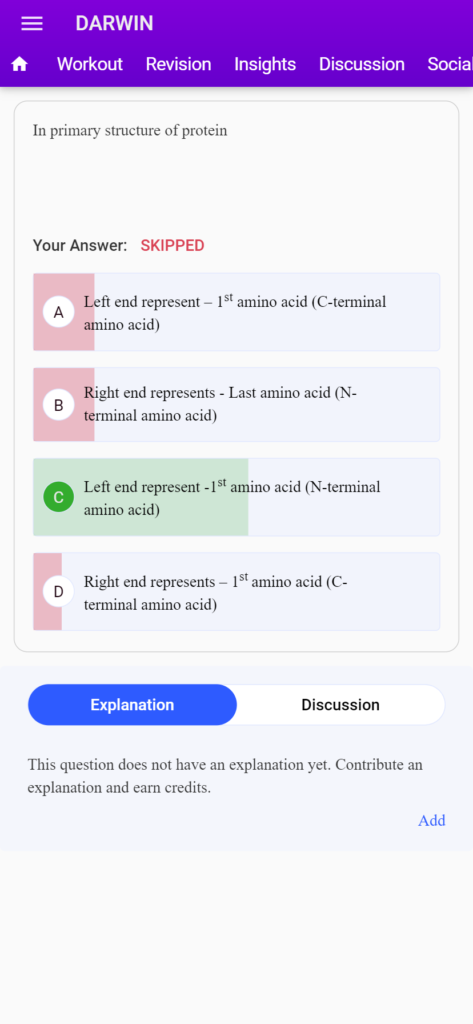This screenshot has width=473, height=1024.
Task: Open Discussion in the top navigation
Action: pyautogui.click(x=362, y=64)
